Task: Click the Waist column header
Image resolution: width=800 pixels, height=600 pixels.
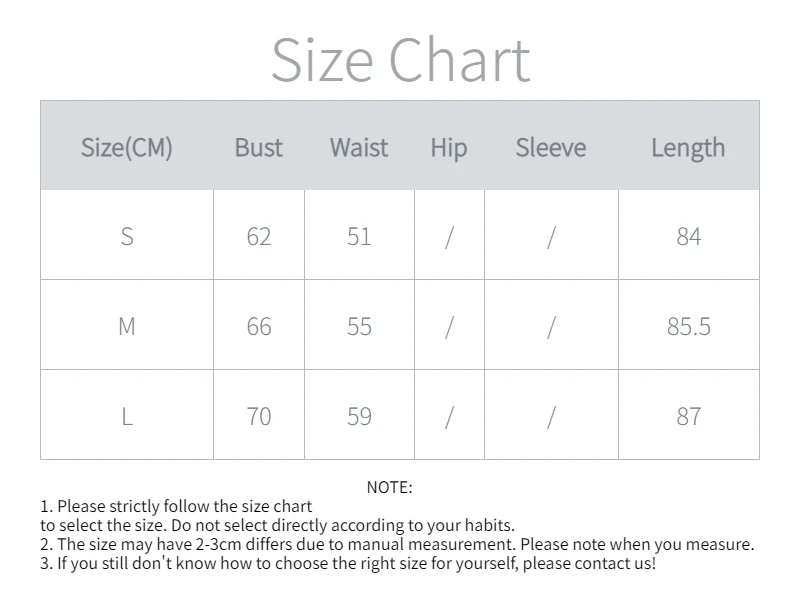Action: 359,148
